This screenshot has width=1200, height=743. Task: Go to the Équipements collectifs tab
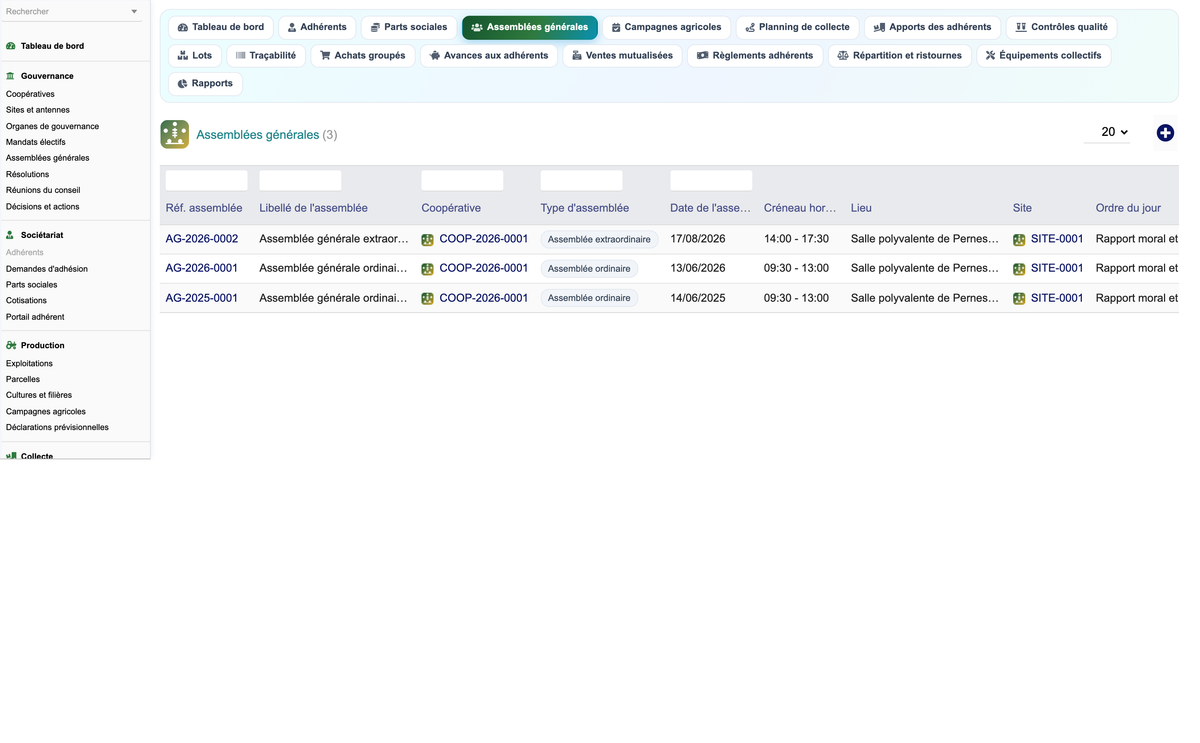coord(1044,55)
